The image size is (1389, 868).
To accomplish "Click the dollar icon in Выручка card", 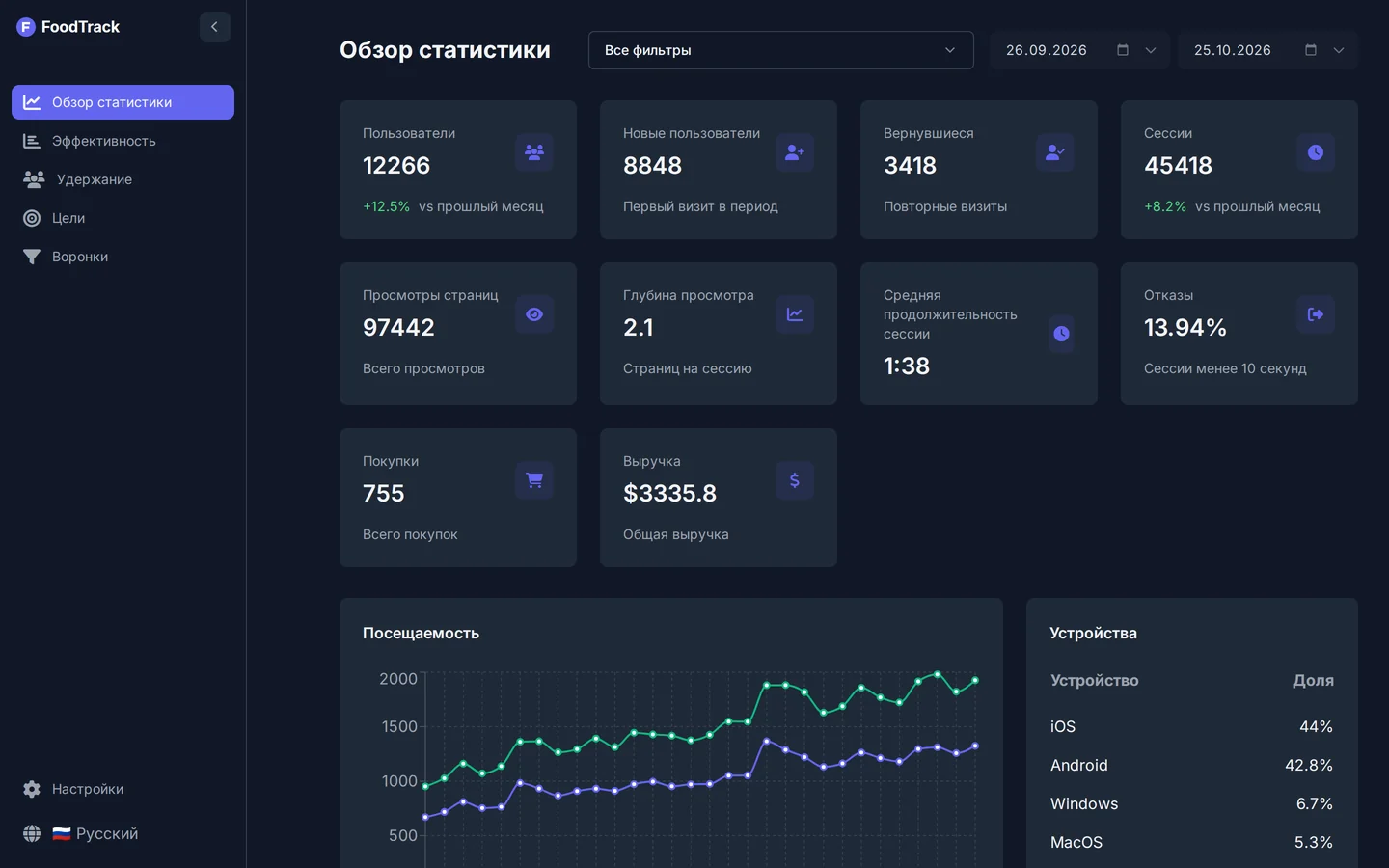I will click(x=795, y=480).
